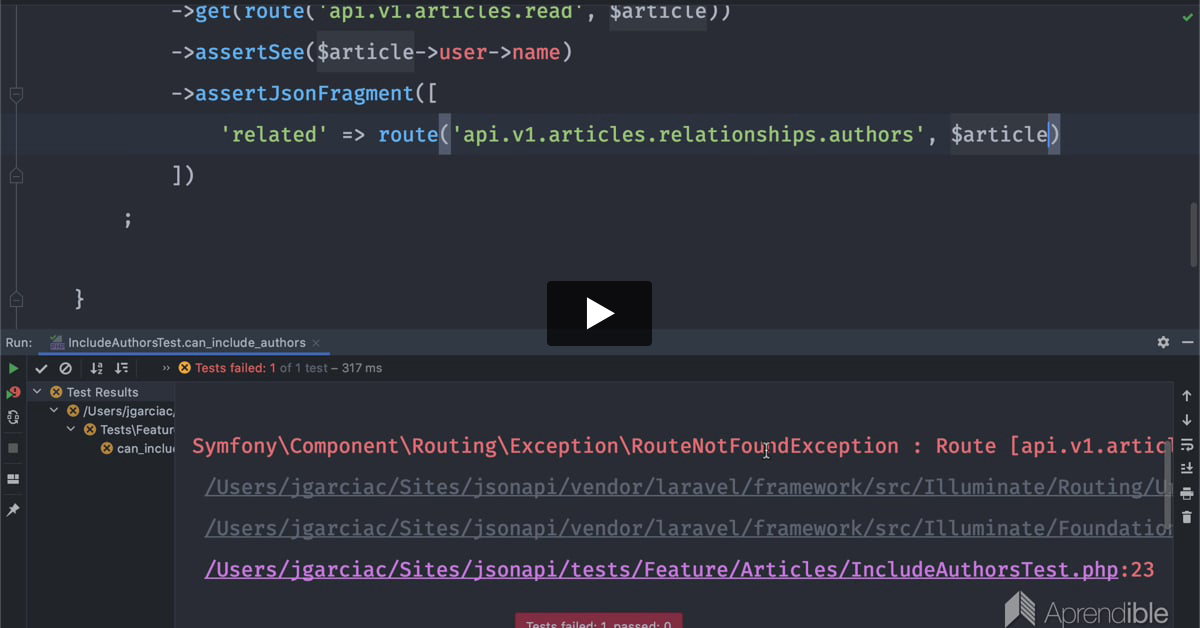The image size is (1200, 628).
Task: Jump to previous failed test up arrow
Action: click(1187, 396)
